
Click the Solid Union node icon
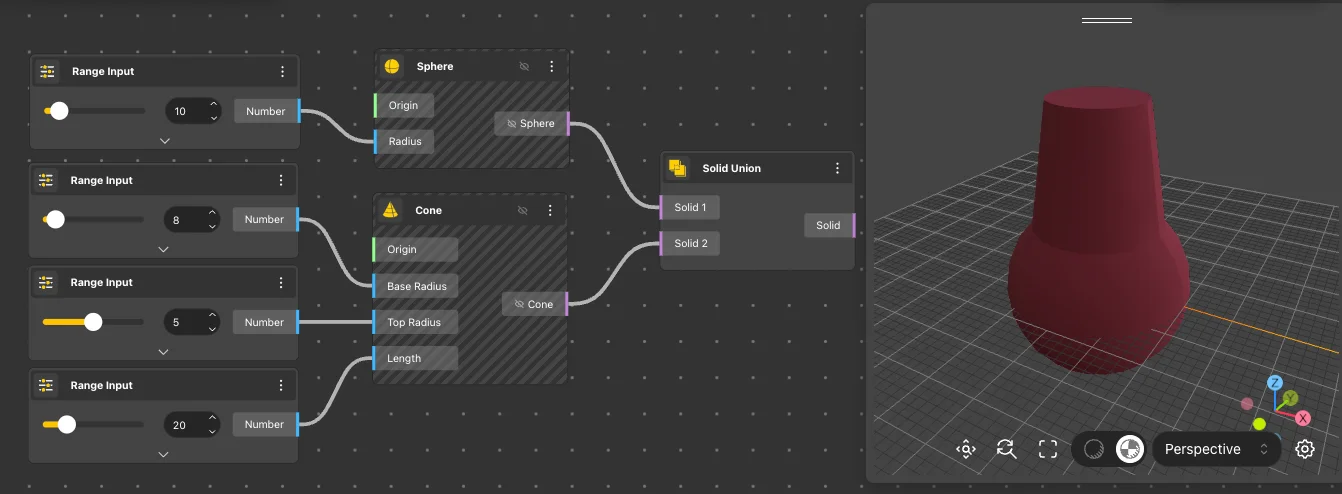tap(677, 168)
